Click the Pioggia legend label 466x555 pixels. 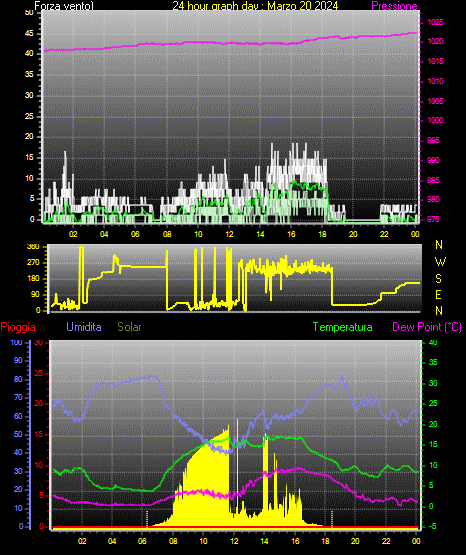click(18, 327)
